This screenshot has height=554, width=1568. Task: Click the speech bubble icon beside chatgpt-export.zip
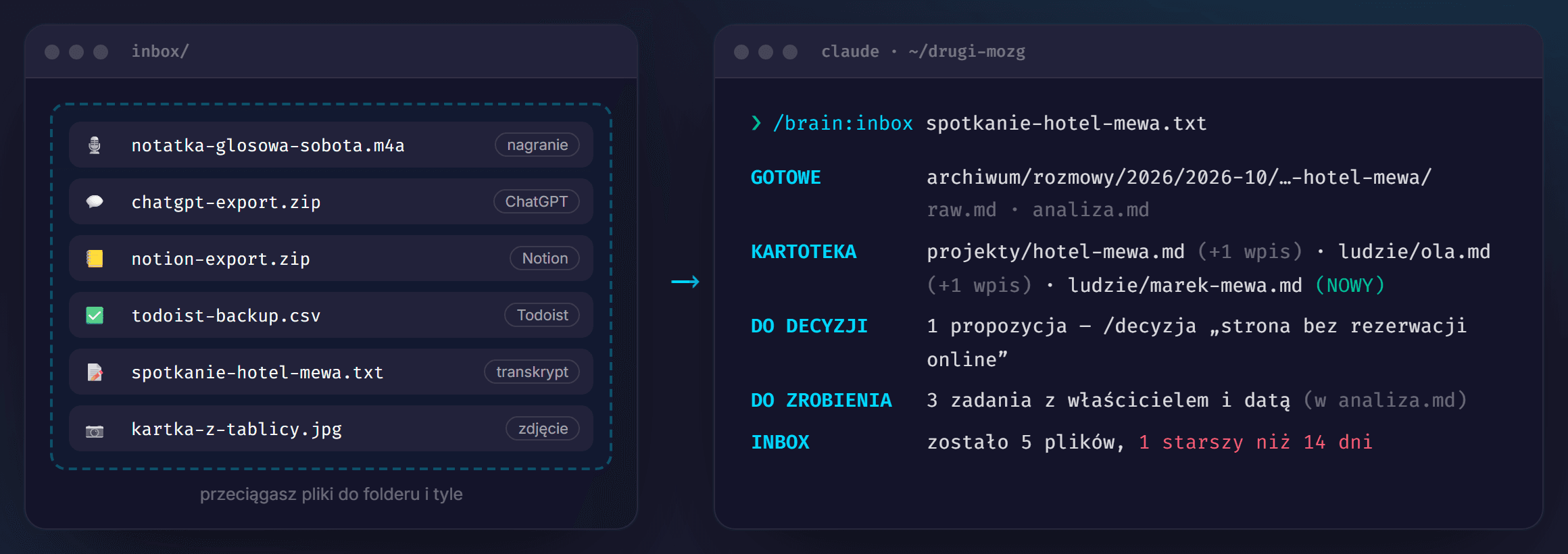coord(95,202)
